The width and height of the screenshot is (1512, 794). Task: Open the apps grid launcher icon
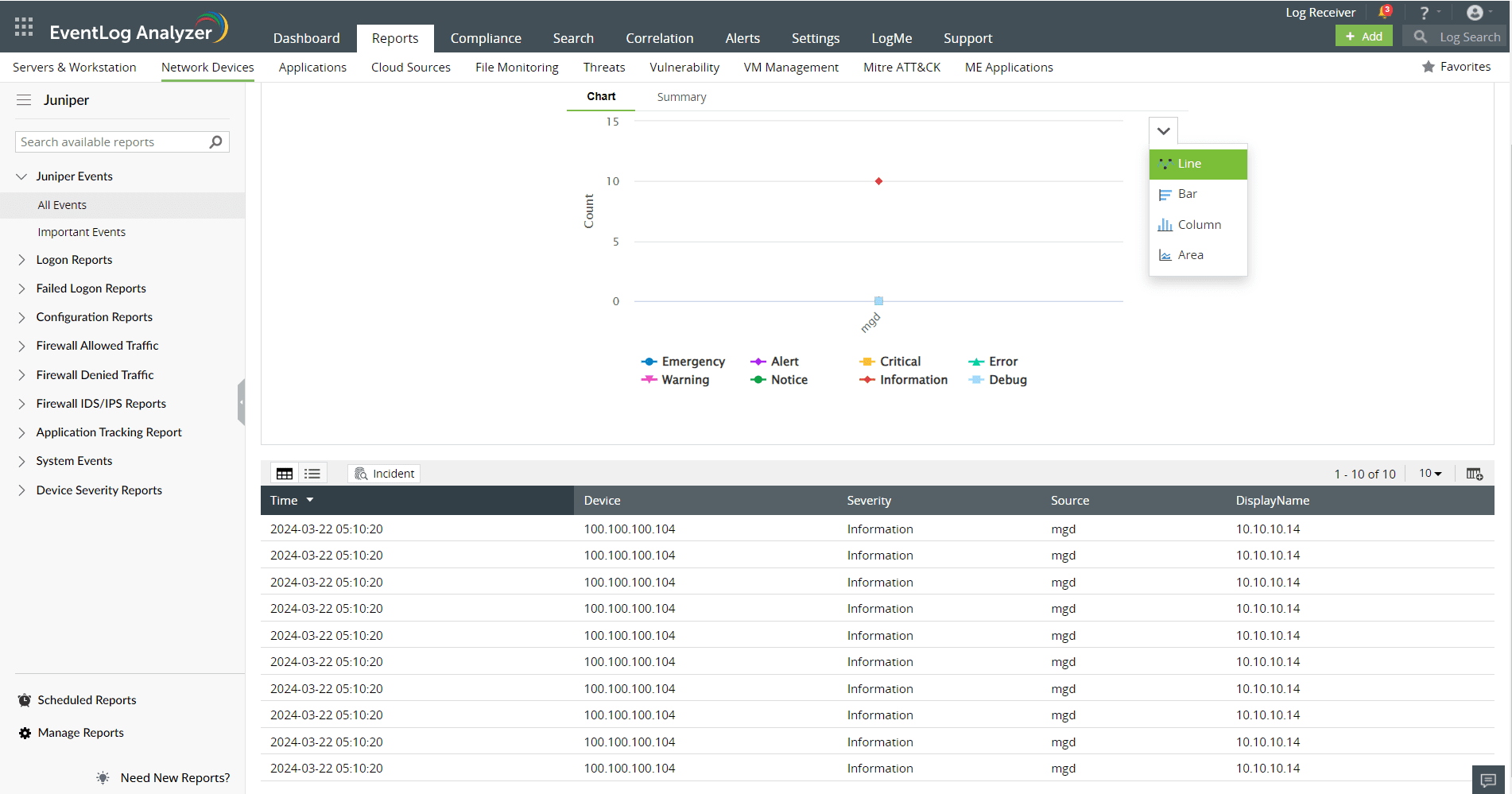(24, 27)
